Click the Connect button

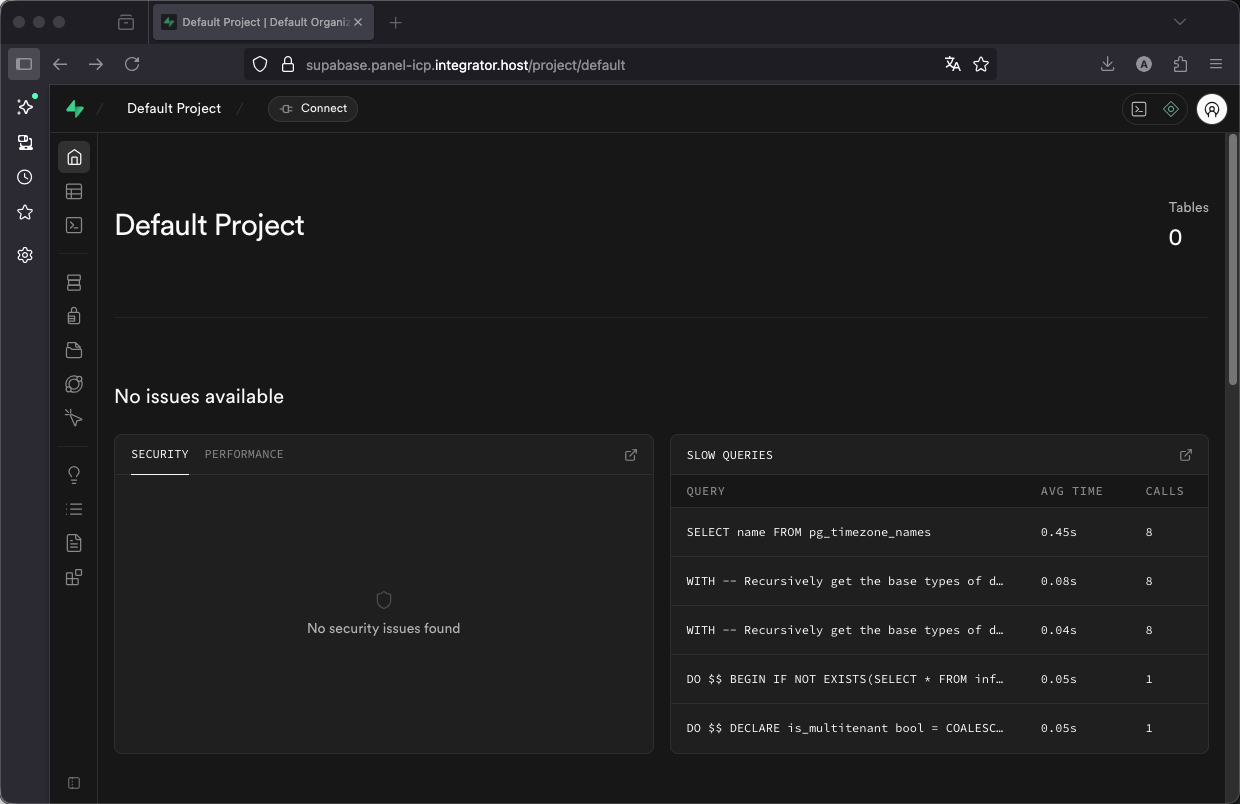click(313, 108)
